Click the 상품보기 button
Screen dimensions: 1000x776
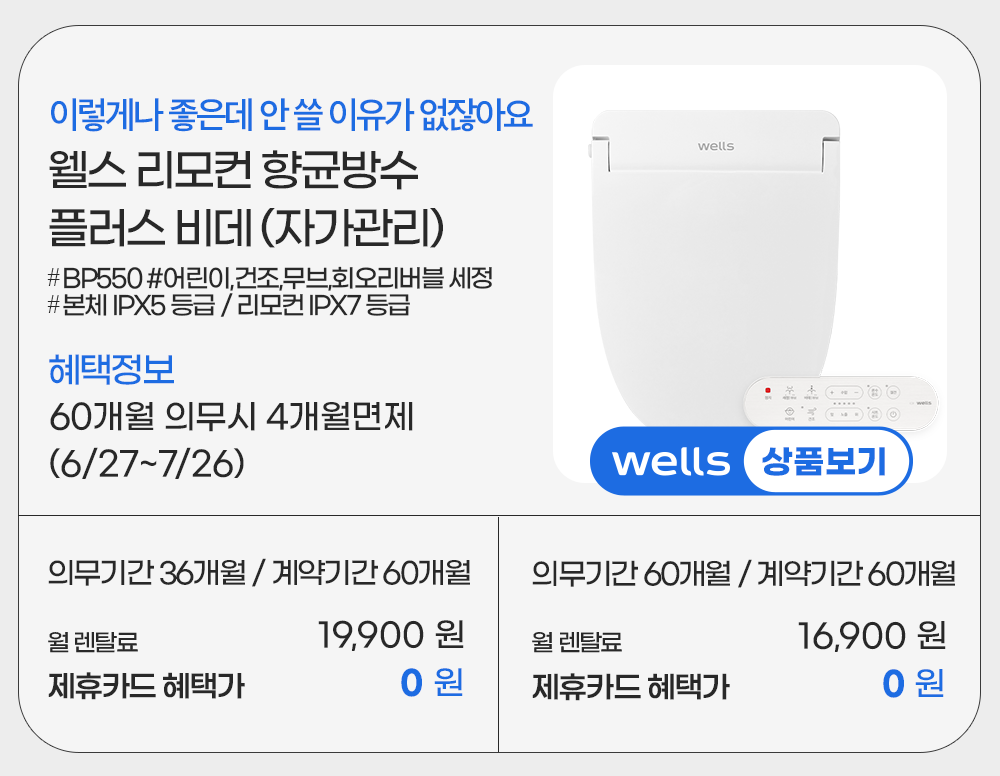826,461
